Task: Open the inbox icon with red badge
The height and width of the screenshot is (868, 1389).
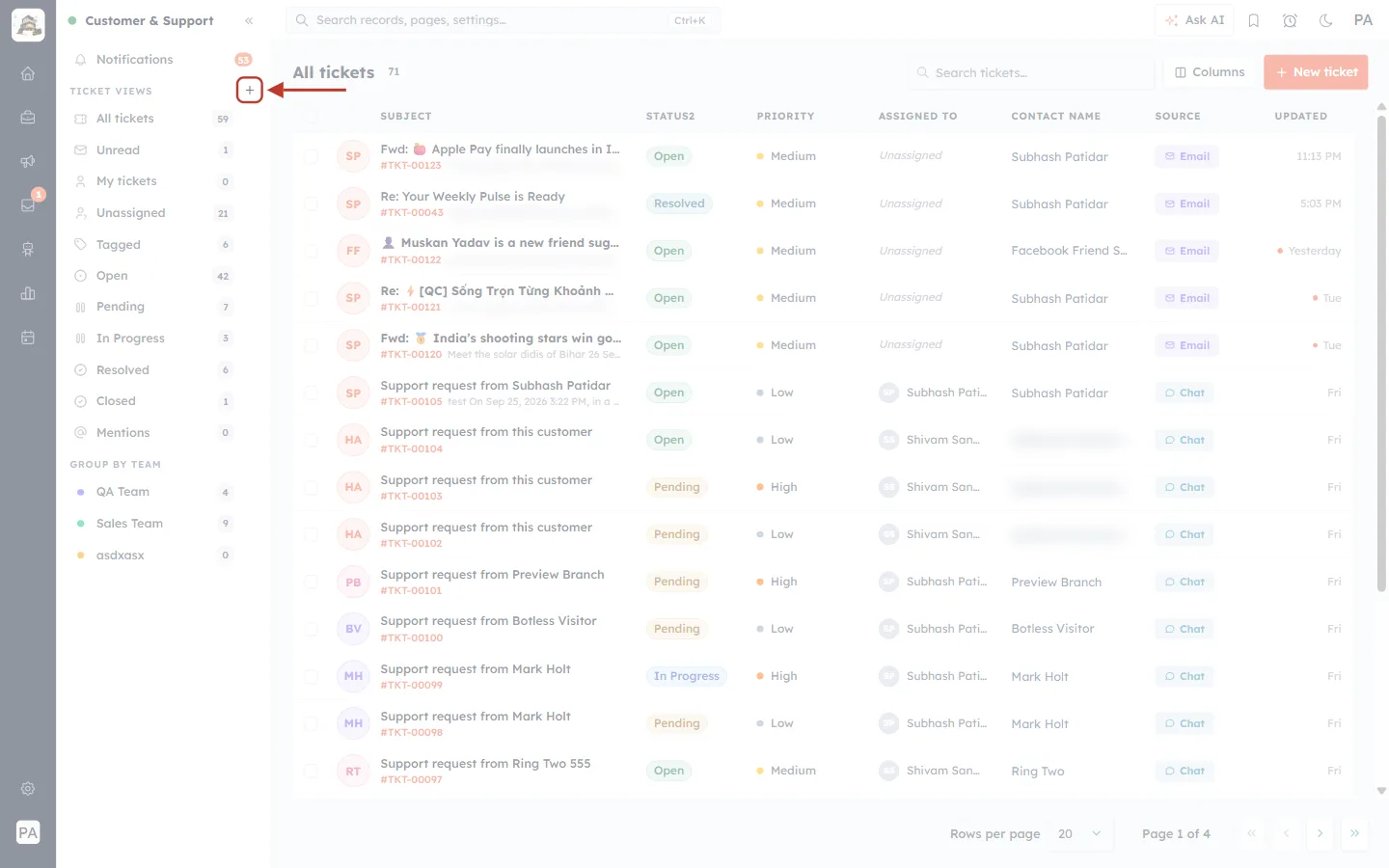Action: 28,205
